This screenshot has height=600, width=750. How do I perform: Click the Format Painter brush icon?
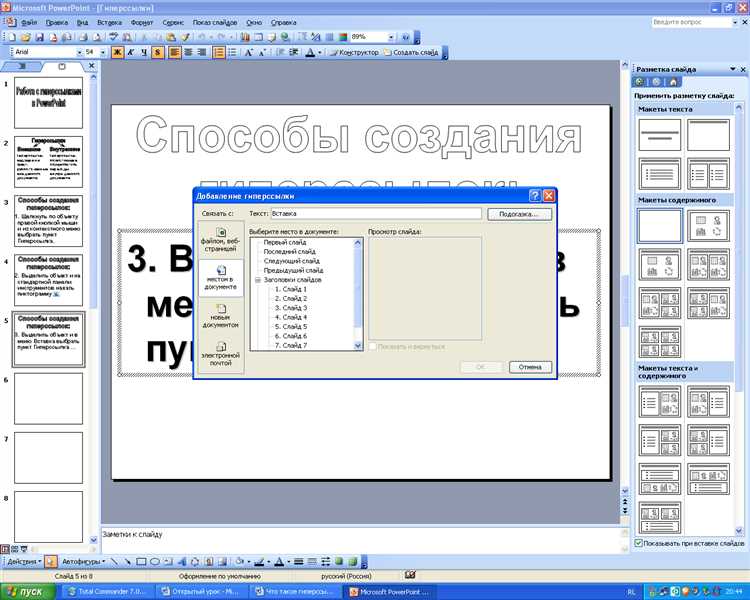(186, 37)
